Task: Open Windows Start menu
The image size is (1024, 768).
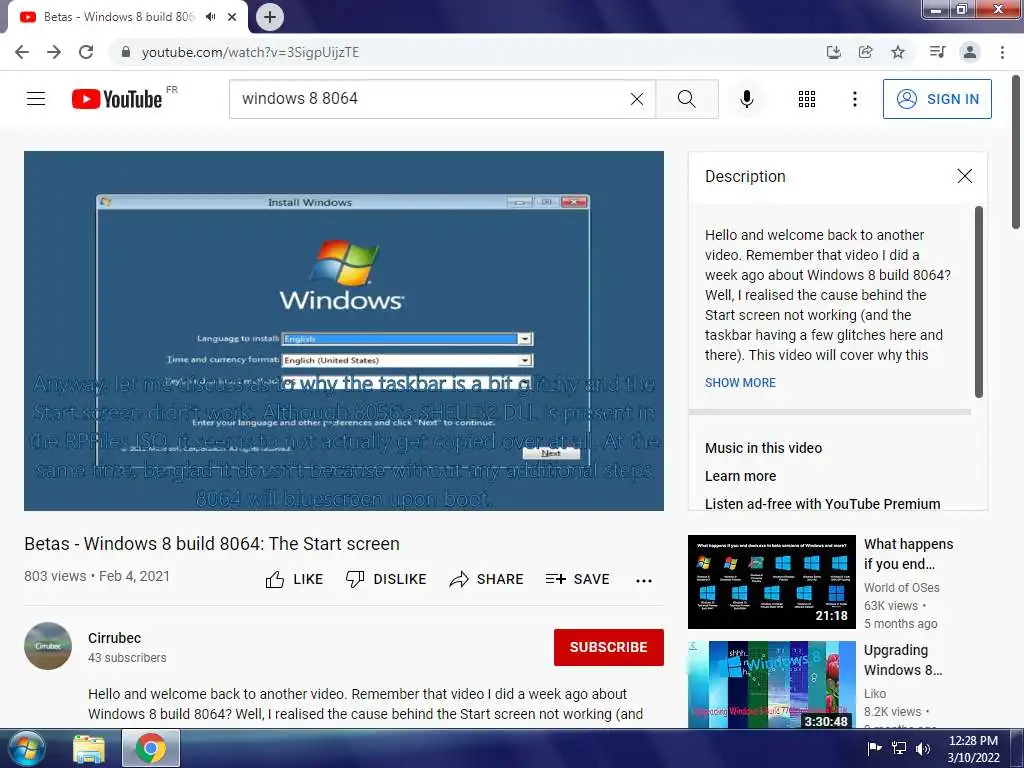Action: pyautogui.click(x=25, y=748)
